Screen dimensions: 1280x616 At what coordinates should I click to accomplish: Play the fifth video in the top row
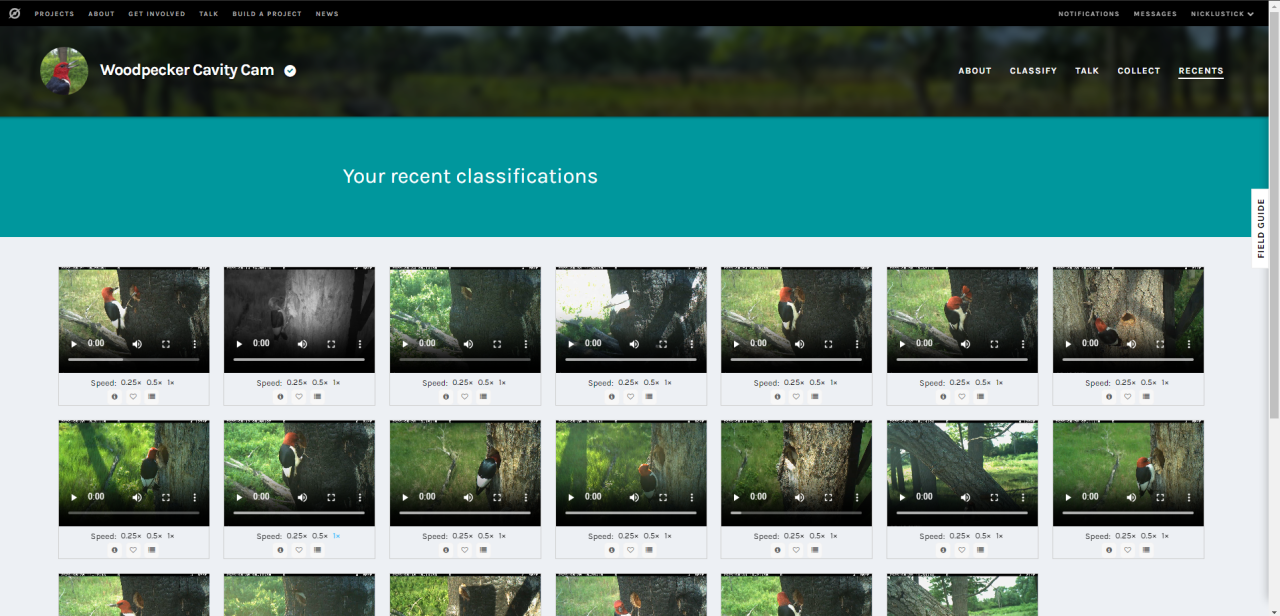click(736, 343)
